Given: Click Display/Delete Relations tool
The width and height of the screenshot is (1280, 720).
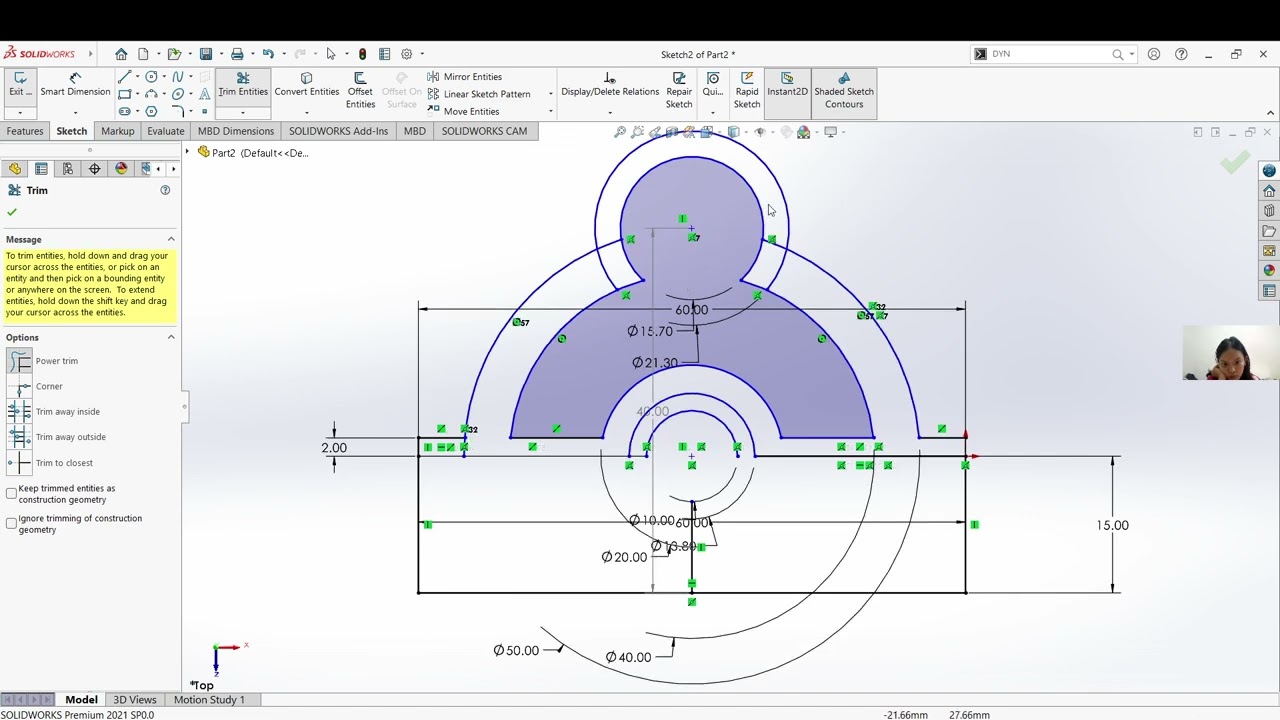Looking at the screenshot, I should (610, 85).
